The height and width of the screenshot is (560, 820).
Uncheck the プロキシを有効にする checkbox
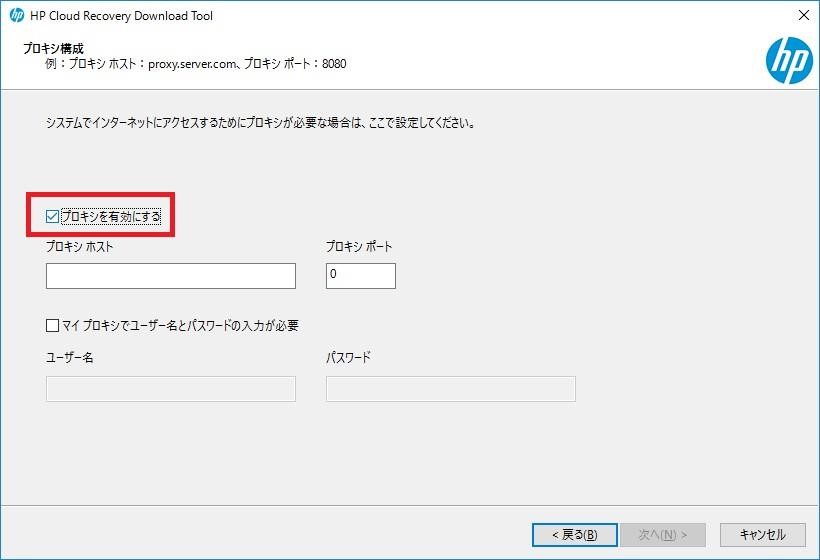point(52,216)
